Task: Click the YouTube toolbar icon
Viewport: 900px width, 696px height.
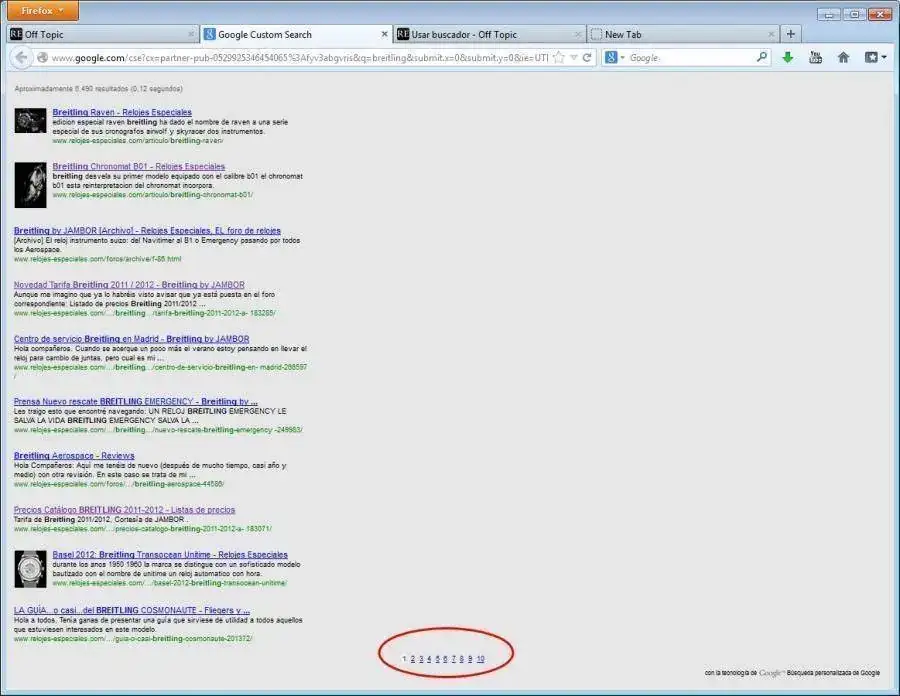Action: 815,58
